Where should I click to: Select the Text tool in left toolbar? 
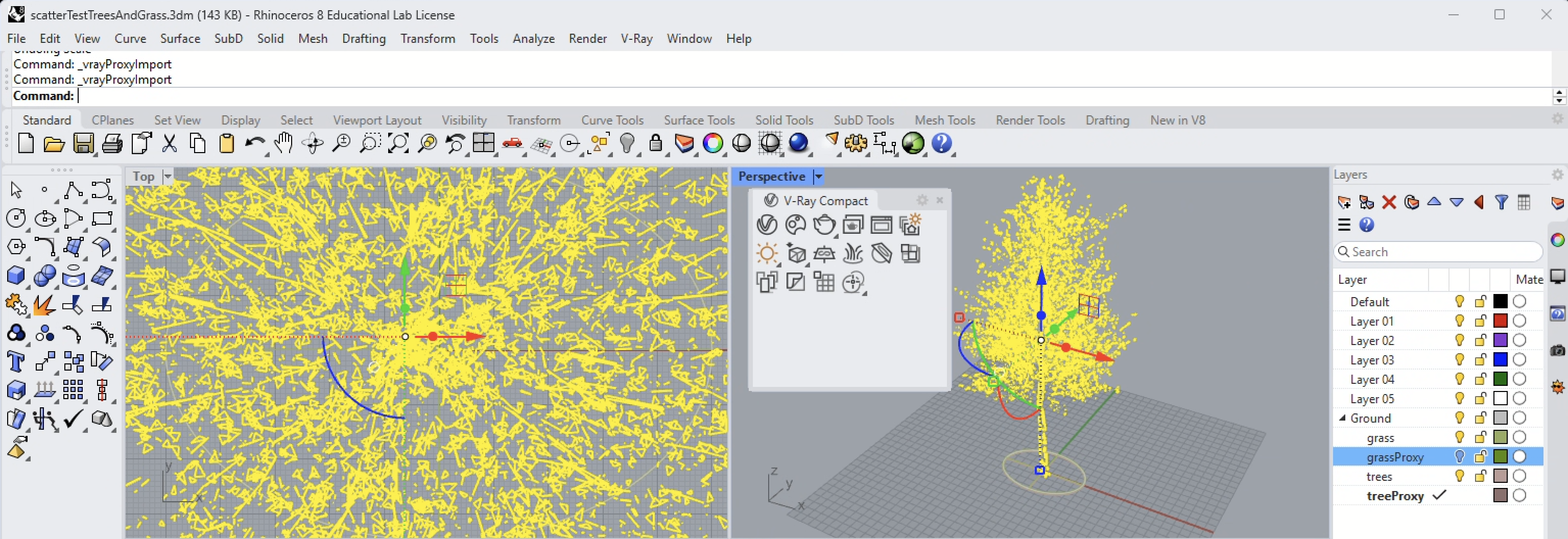point(15,362)
